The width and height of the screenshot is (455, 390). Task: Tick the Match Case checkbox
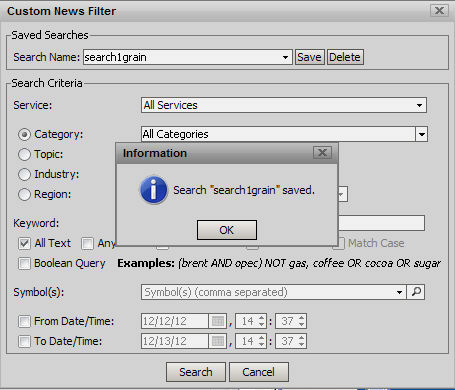click(340, 243)
